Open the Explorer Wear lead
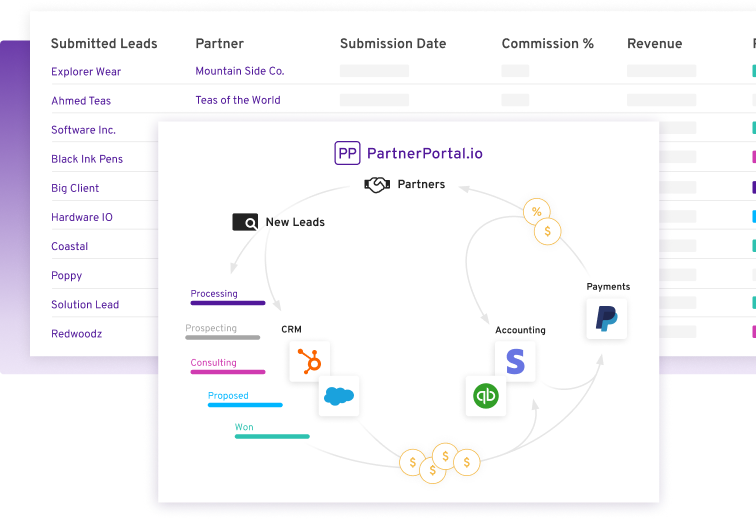The height and width of the screenshot is (525, 756). coord(86,72)
